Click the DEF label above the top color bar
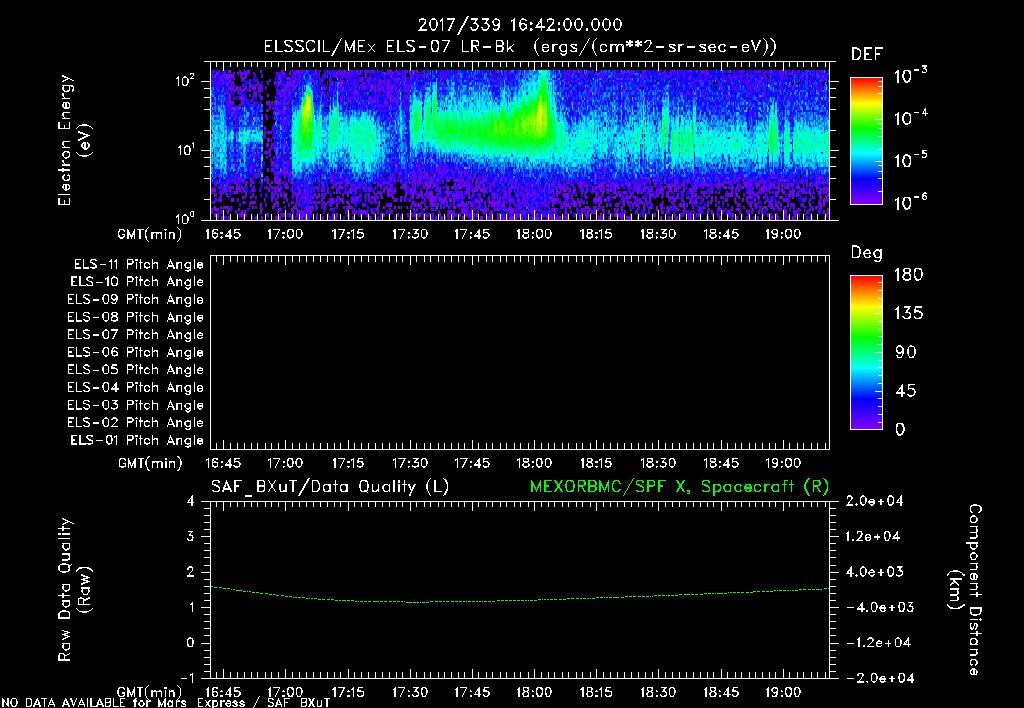The height and width of the screenshot is (708, 1024). click(867, 54)
